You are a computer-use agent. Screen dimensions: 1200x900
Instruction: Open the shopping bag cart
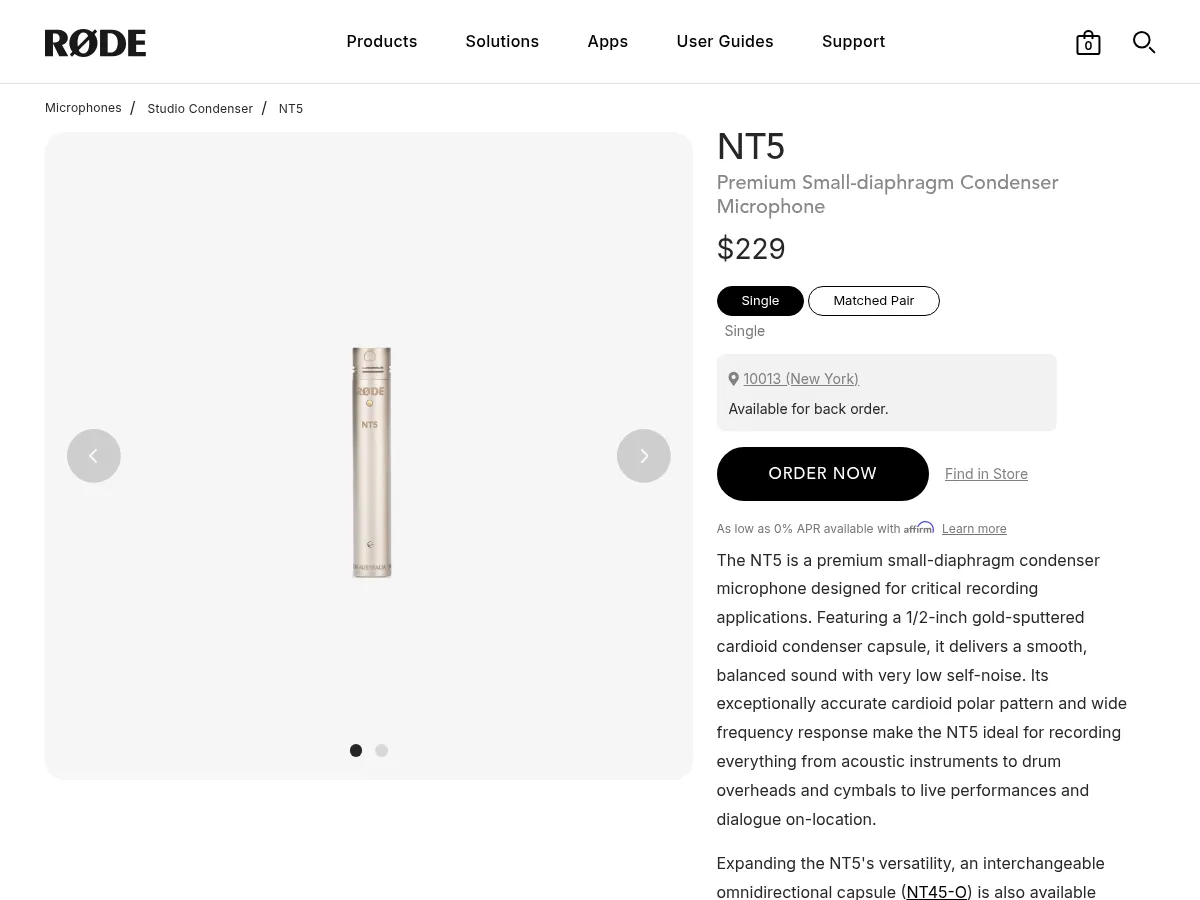click(x=1088, y=43)
